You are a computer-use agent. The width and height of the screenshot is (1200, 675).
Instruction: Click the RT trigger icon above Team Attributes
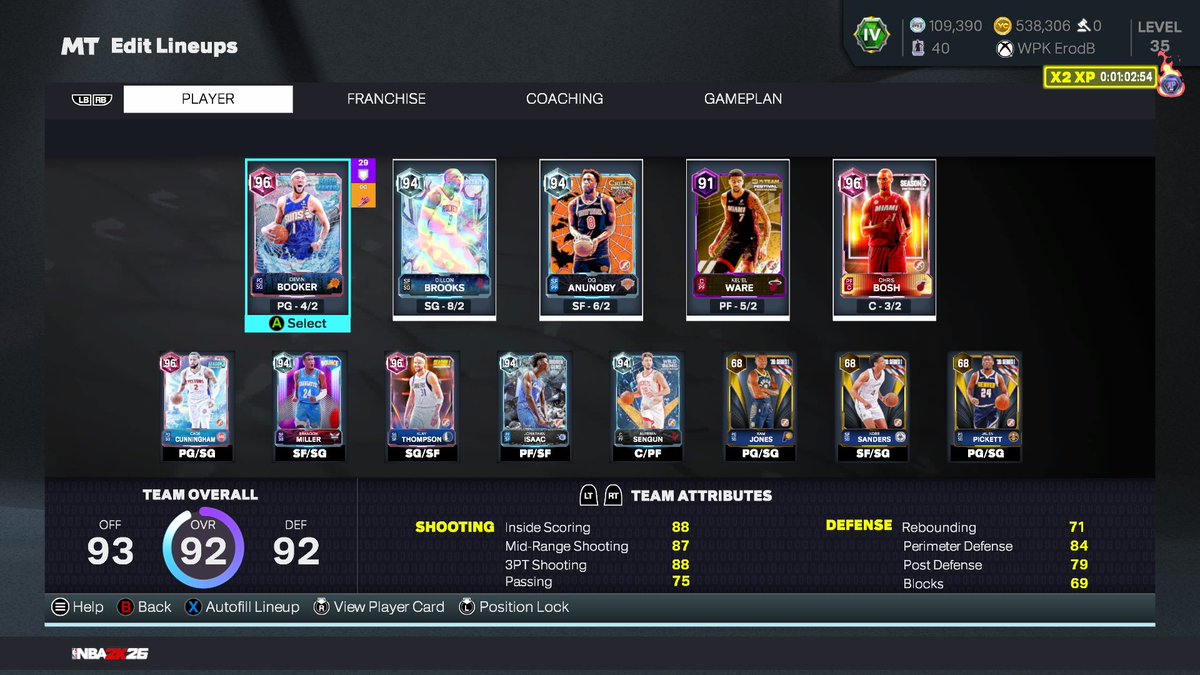[613, 495]
